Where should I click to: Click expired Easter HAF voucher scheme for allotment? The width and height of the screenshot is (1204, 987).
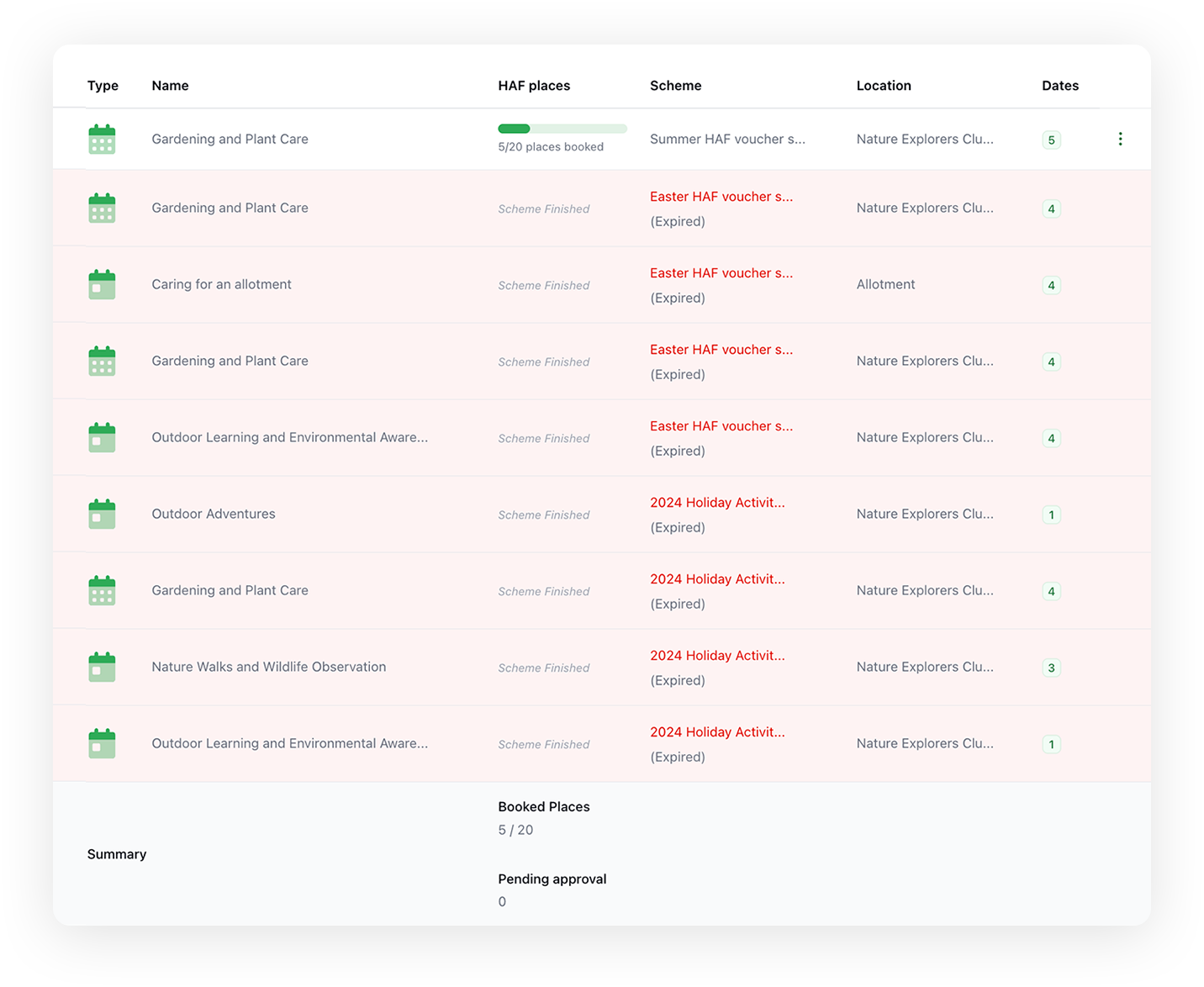[721, 273]
